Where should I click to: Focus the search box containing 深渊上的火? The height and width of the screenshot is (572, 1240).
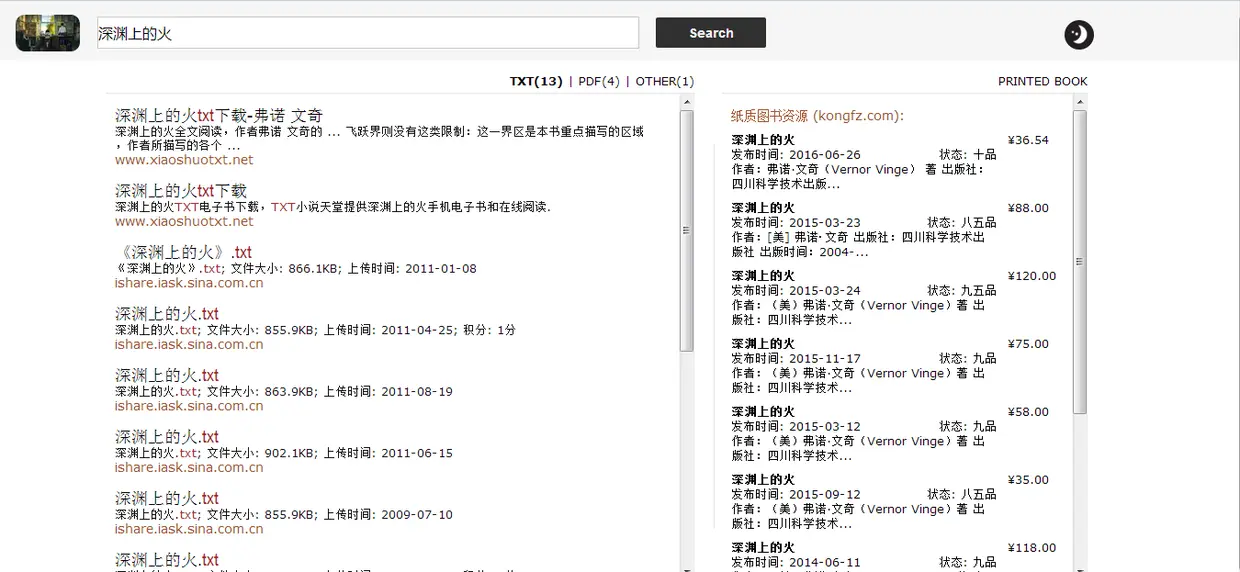[x=368, y=33]
